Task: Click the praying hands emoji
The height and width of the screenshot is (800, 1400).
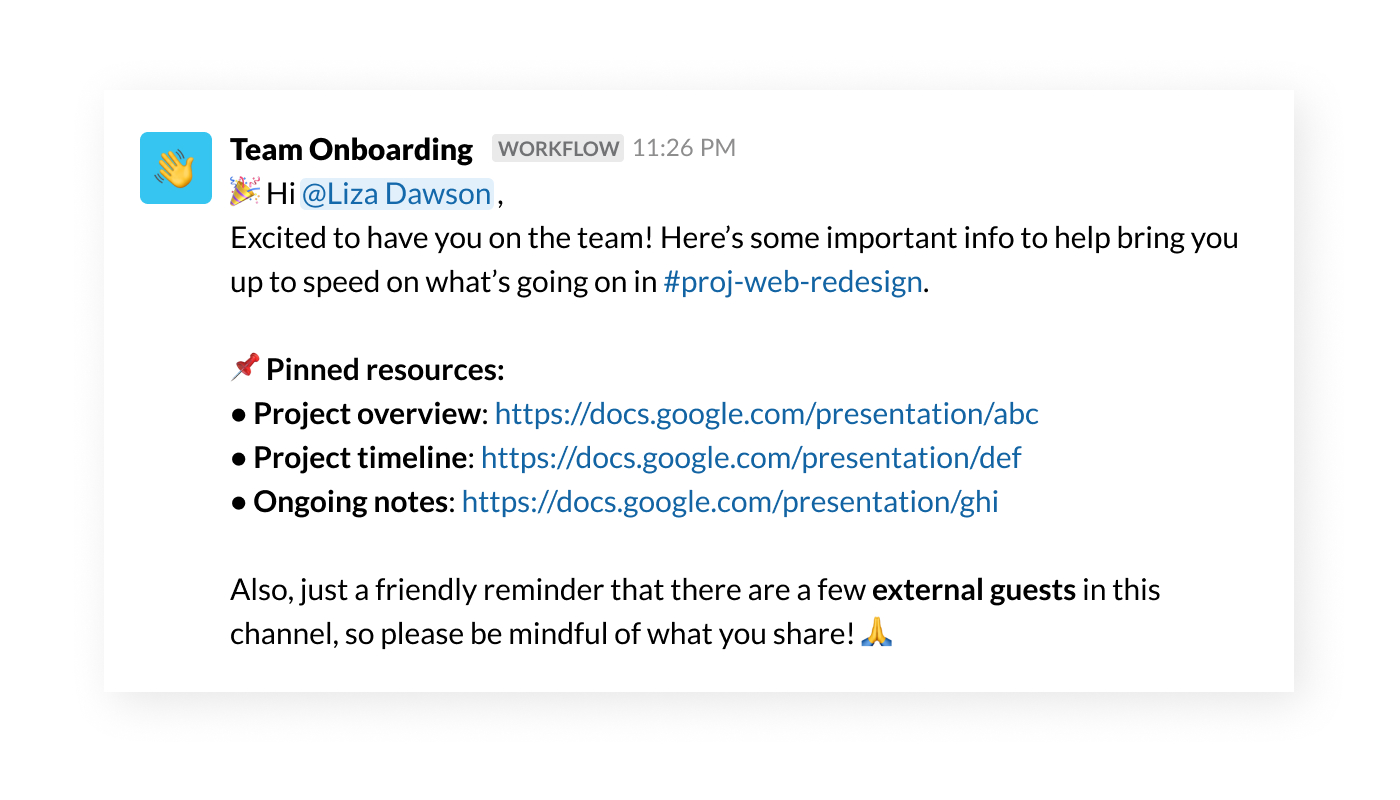Action: [x=876, y=632]
